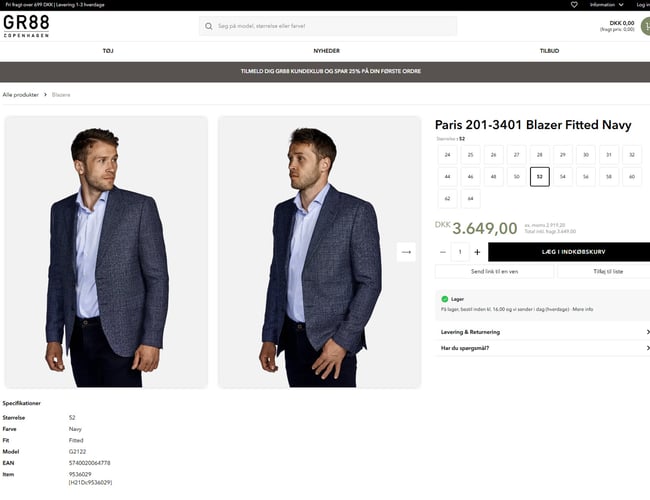This screenshot has width=650, height=500.
Task: Choose size 54
Action: click(563, 177)
